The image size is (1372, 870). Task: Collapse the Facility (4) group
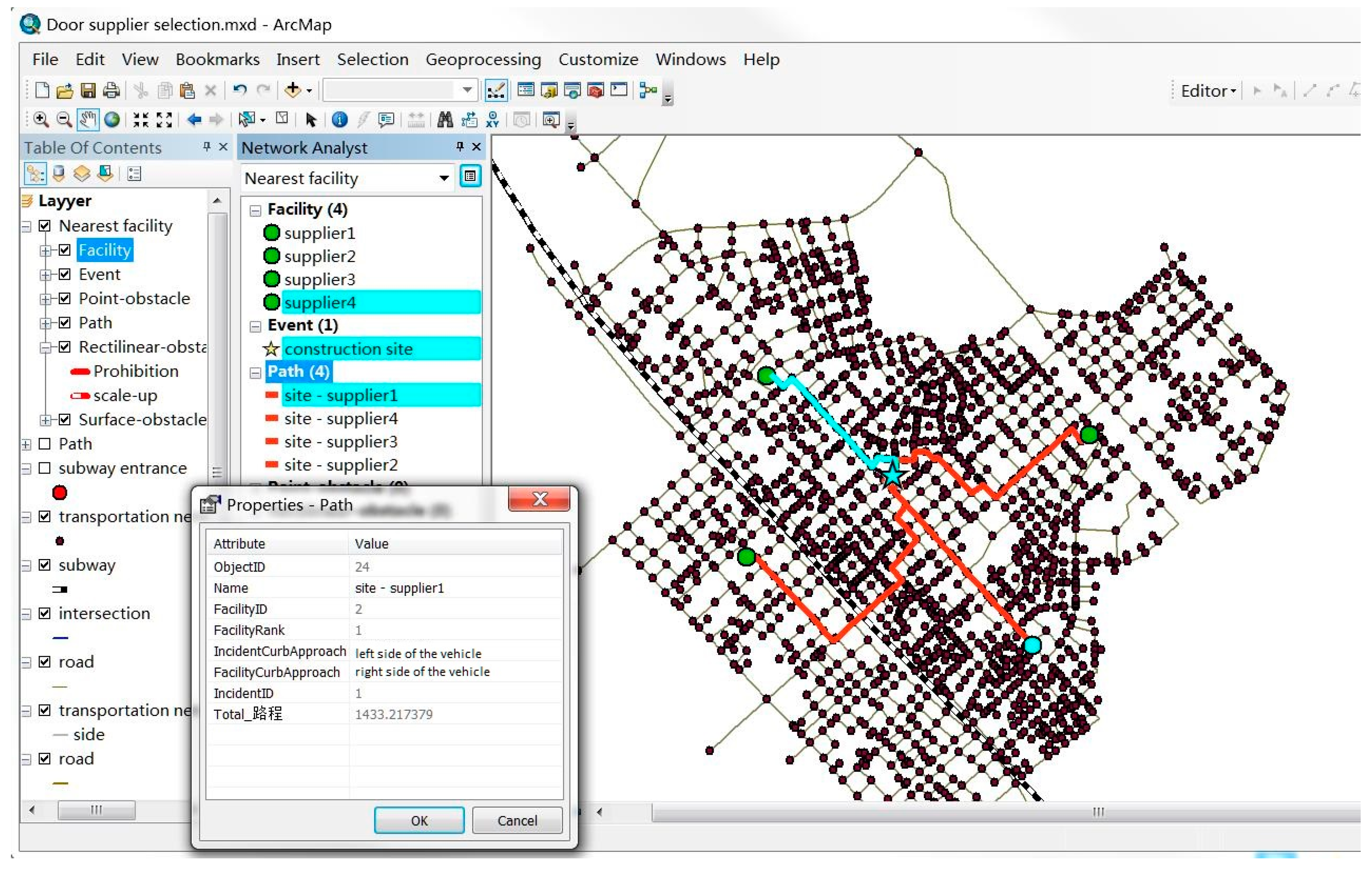256,211
